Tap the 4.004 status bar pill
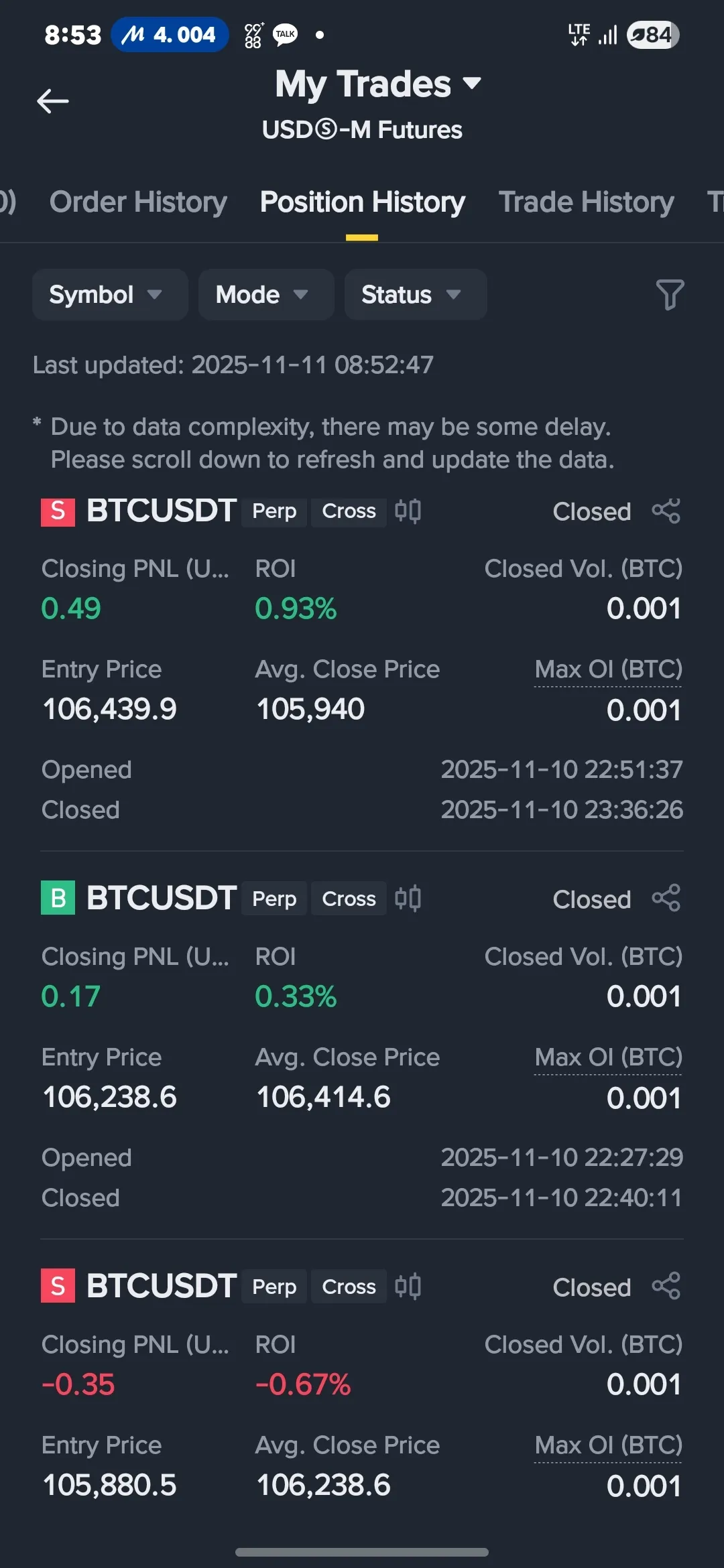Viewport: 724px width, 1568px height. click(x=170, y=35)
